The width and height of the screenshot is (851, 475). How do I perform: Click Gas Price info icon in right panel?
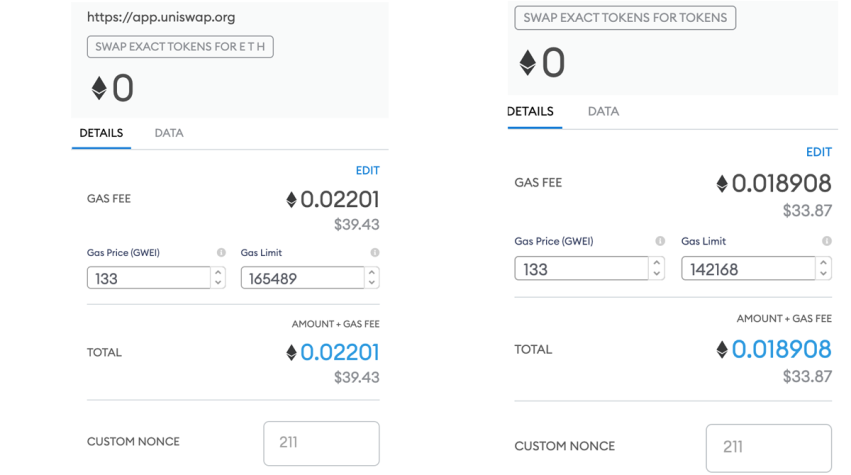(x=659, y=241)
